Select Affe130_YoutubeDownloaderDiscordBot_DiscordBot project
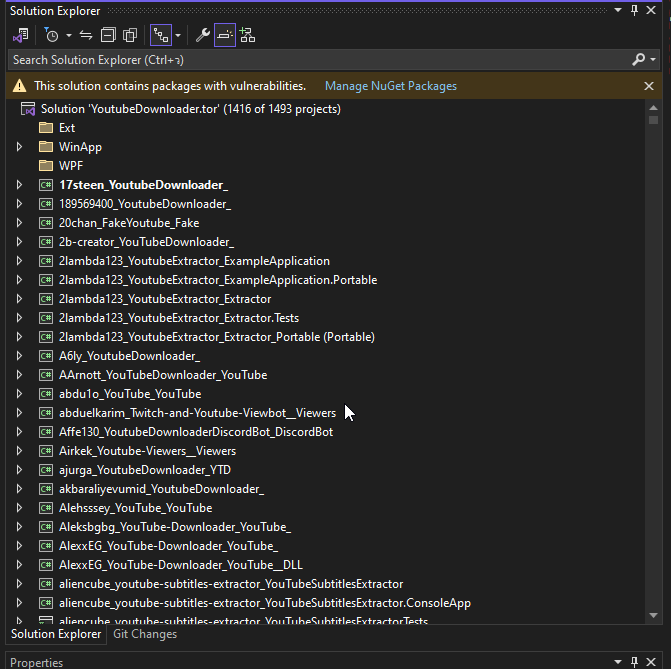This screenshot has width=671, height=669. click(196, 432)
